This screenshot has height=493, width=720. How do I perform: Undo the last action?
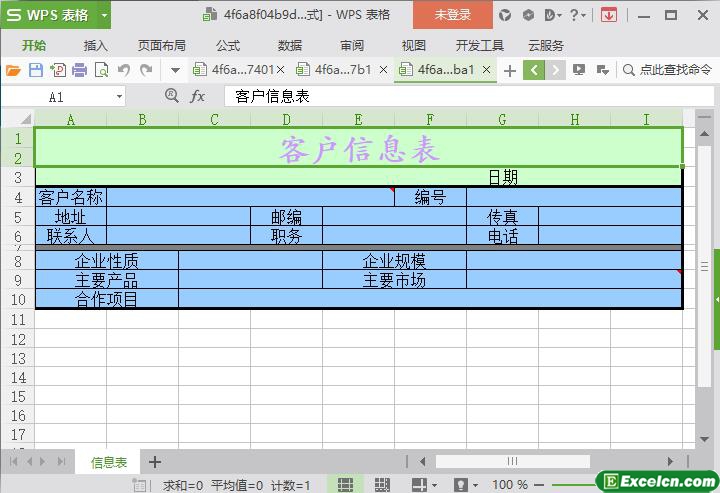pyautogui.click(x=124, y=70)
